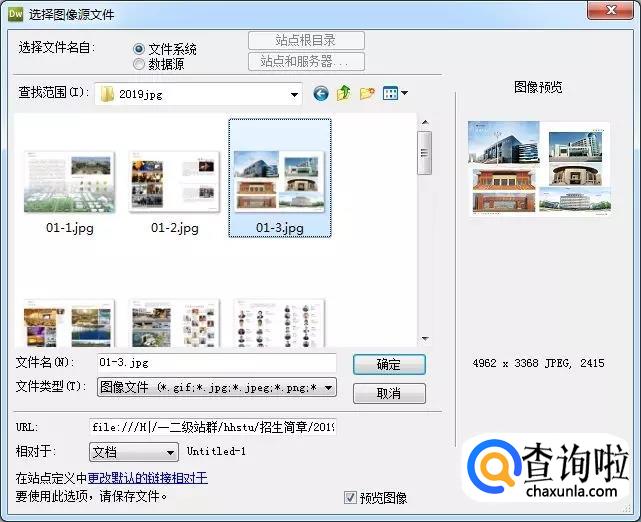Go up one folder level
Viewport: 641px width, 522px height.
point(344,94)
